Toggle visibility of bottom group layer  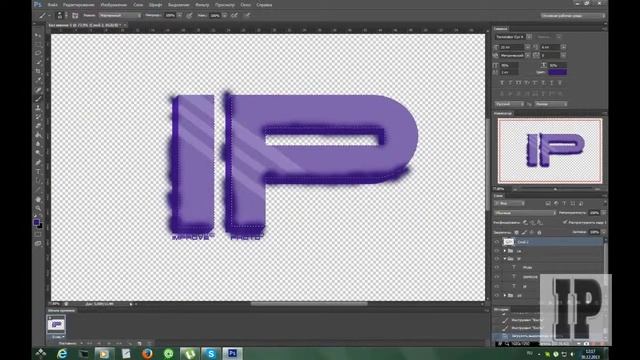tap(497, 295)
